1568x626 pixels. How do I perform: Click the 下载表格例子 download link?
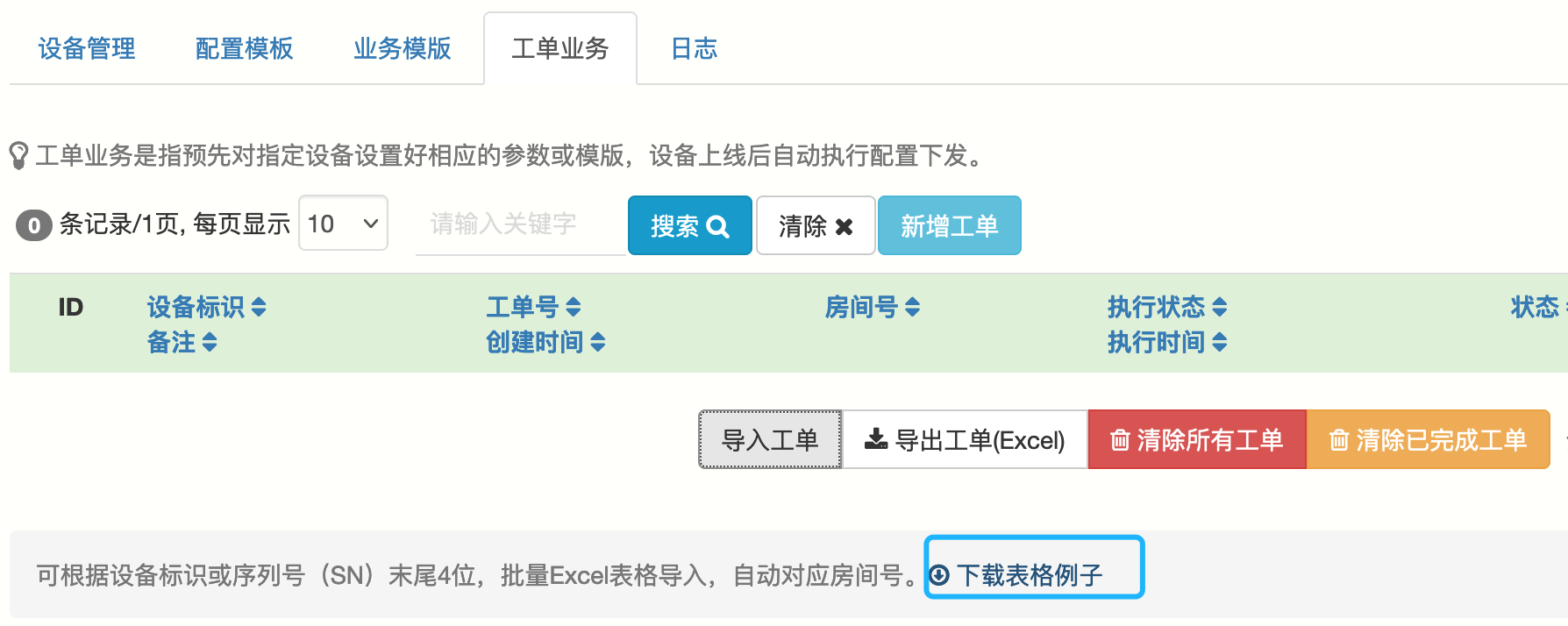[x=1030, y=575]
